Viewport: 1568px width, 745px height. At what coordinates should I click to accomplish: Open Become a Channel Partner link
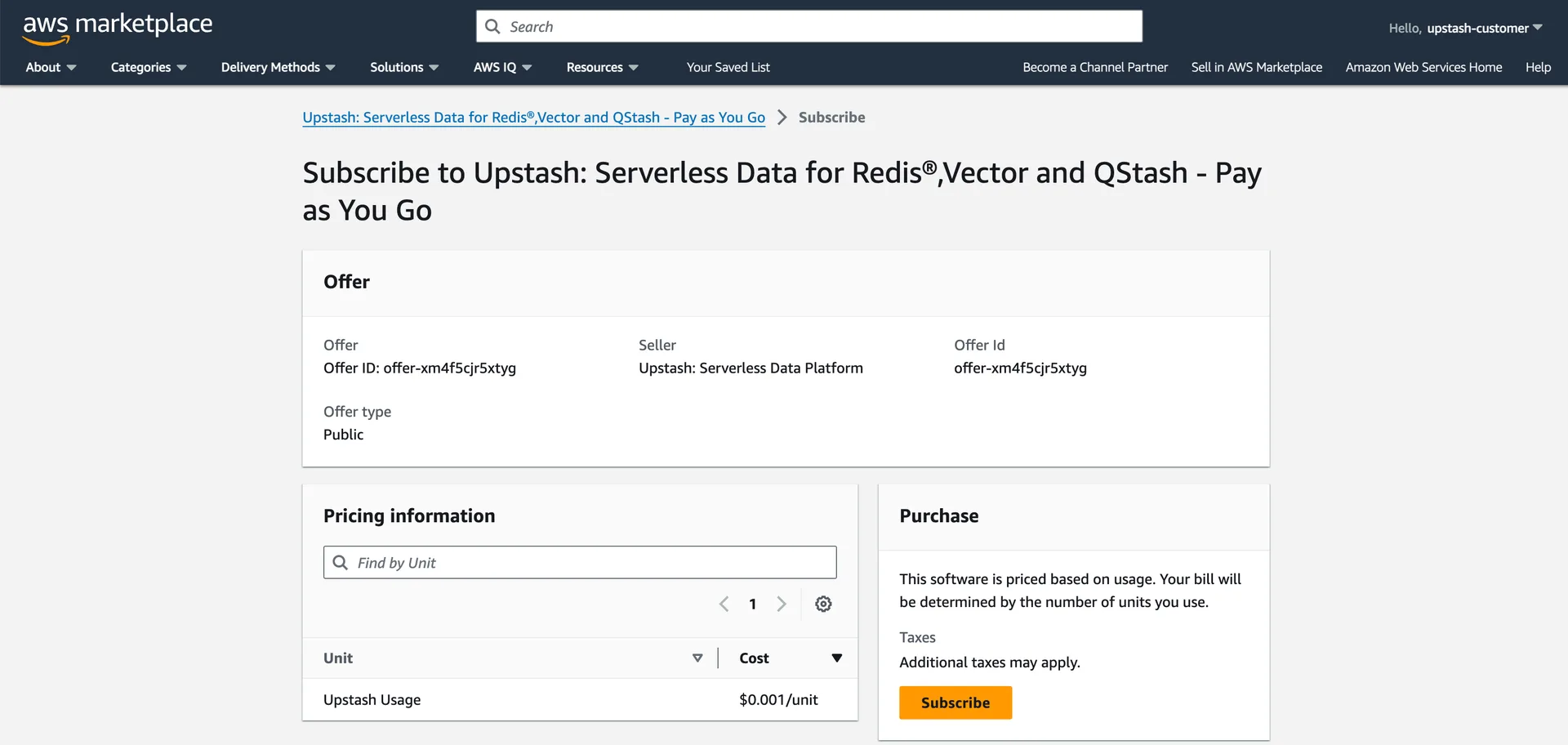1095,67
